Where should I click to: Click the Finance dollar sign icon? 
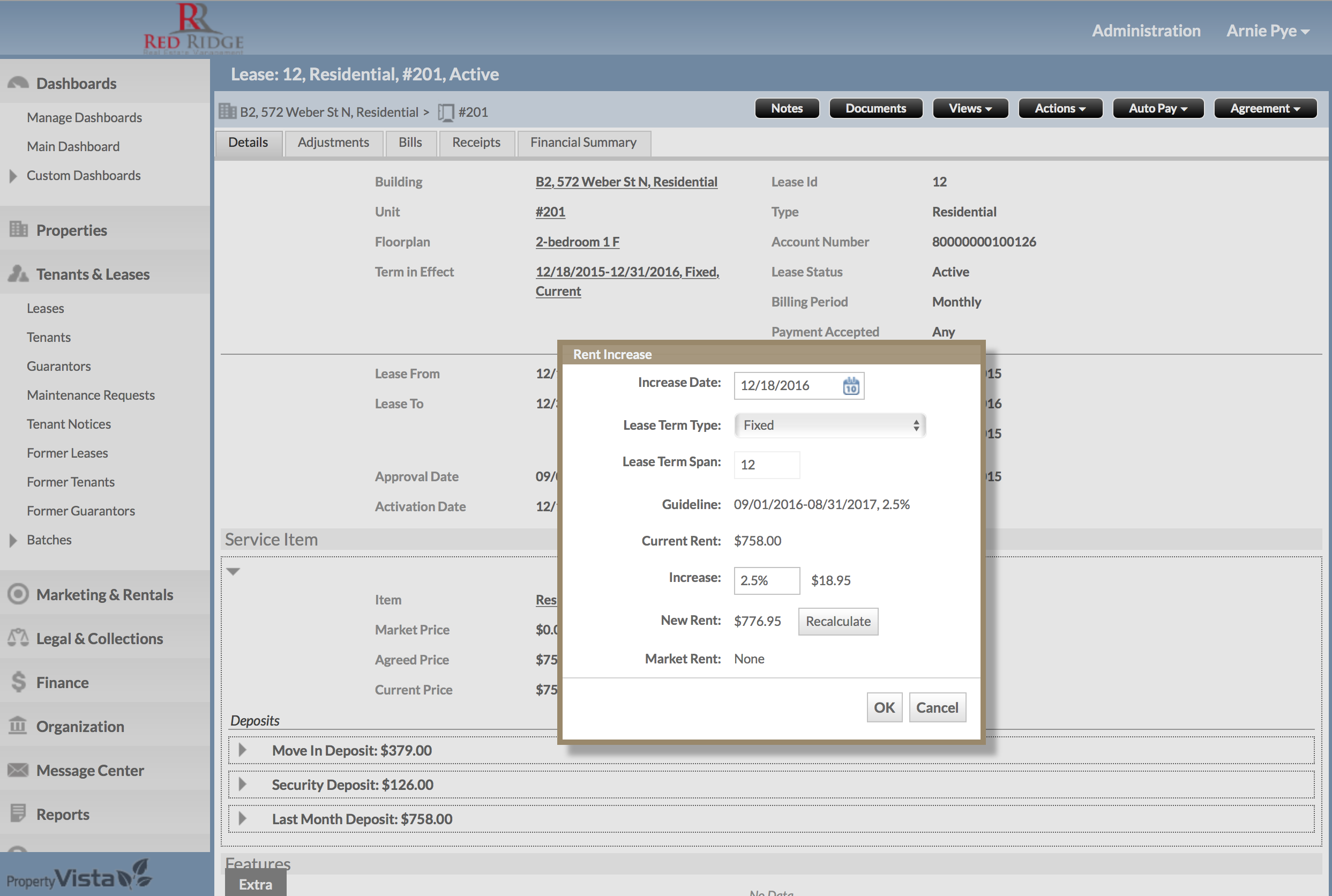(x=18, y=682)
